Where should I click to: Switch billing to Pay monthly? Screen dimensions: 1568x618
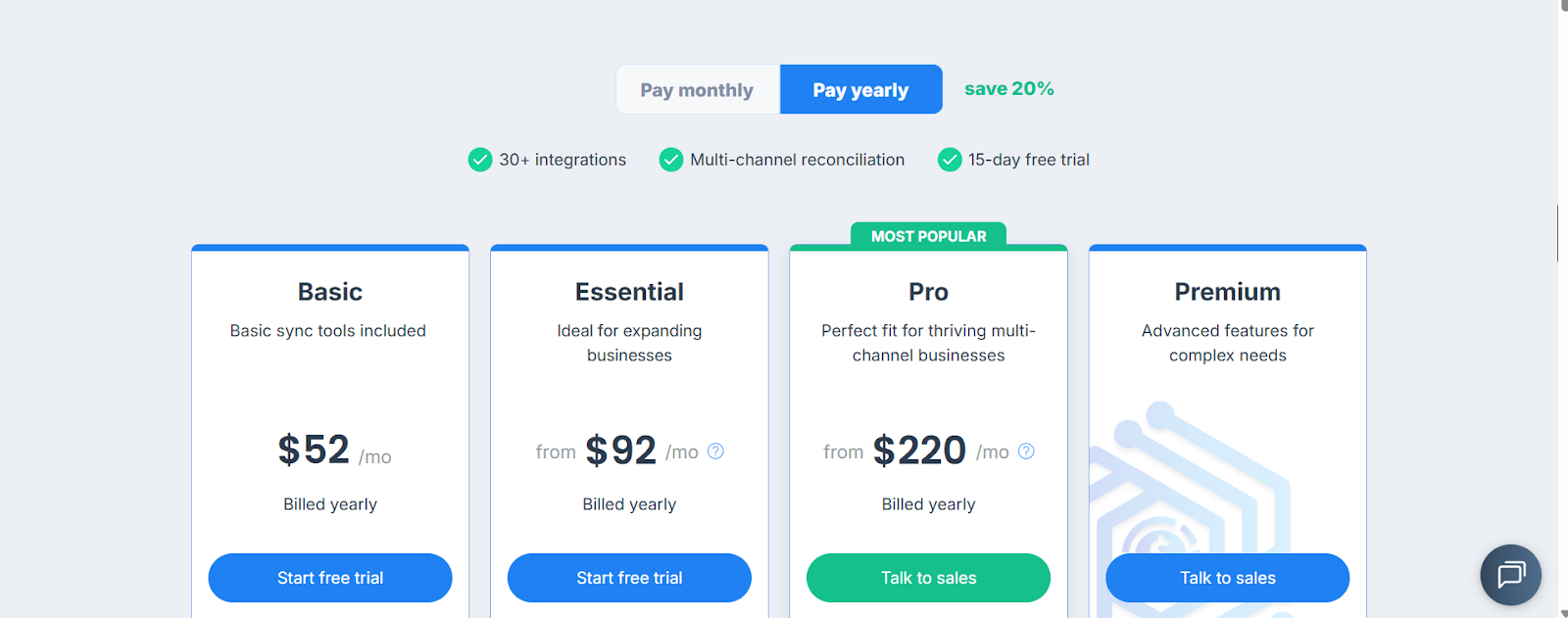click(x=697, y=90)
